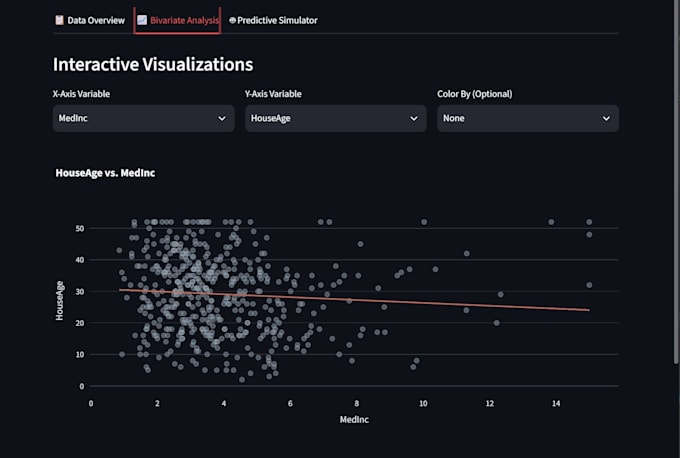The width and height of the screenshot is (680, 458).
Task: Click the Interactive Visualizations heading
Action: pyautogui.click(x=153, y=65)
